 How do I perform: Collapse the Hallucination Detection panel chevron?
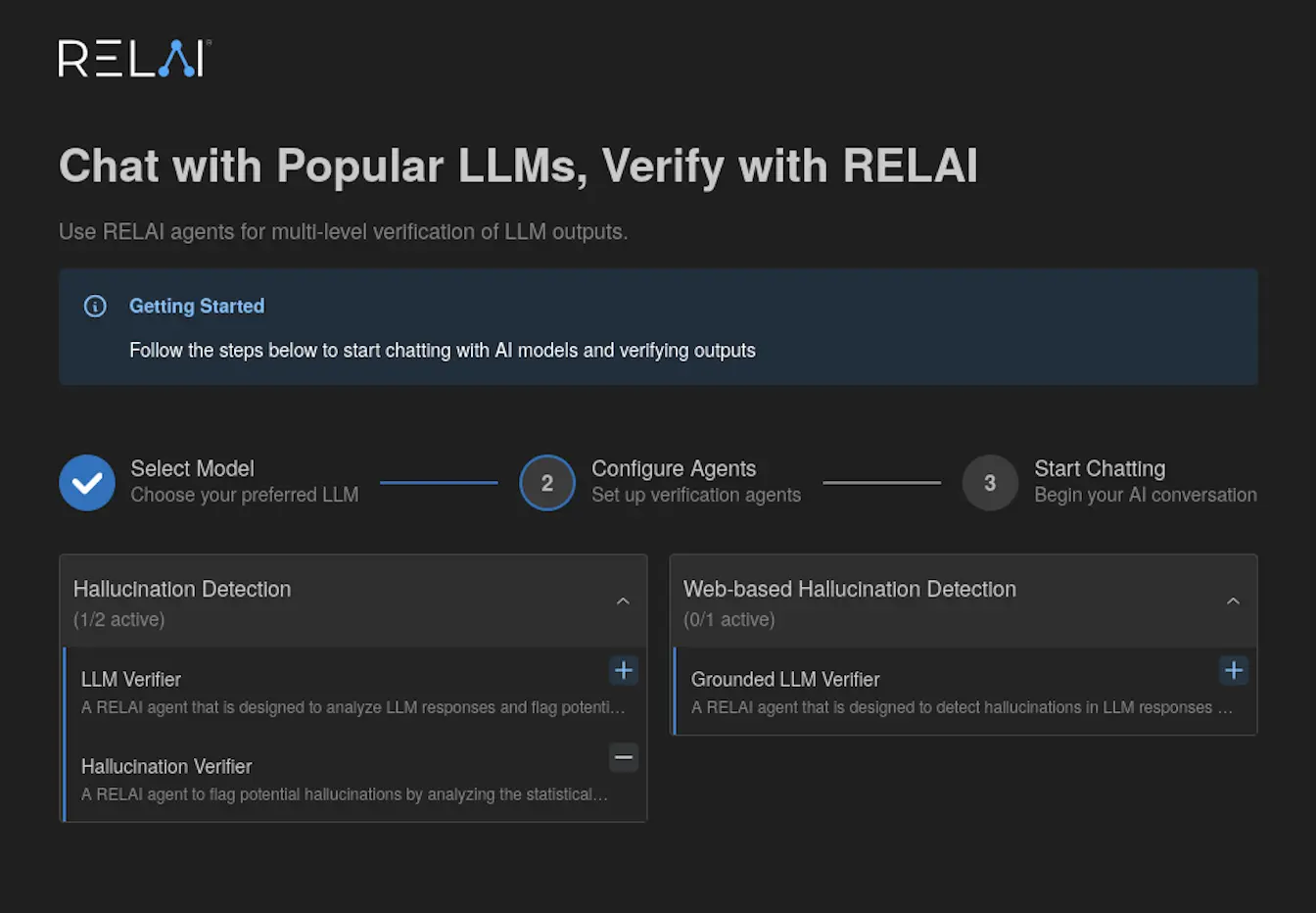[x=623, y=601]
